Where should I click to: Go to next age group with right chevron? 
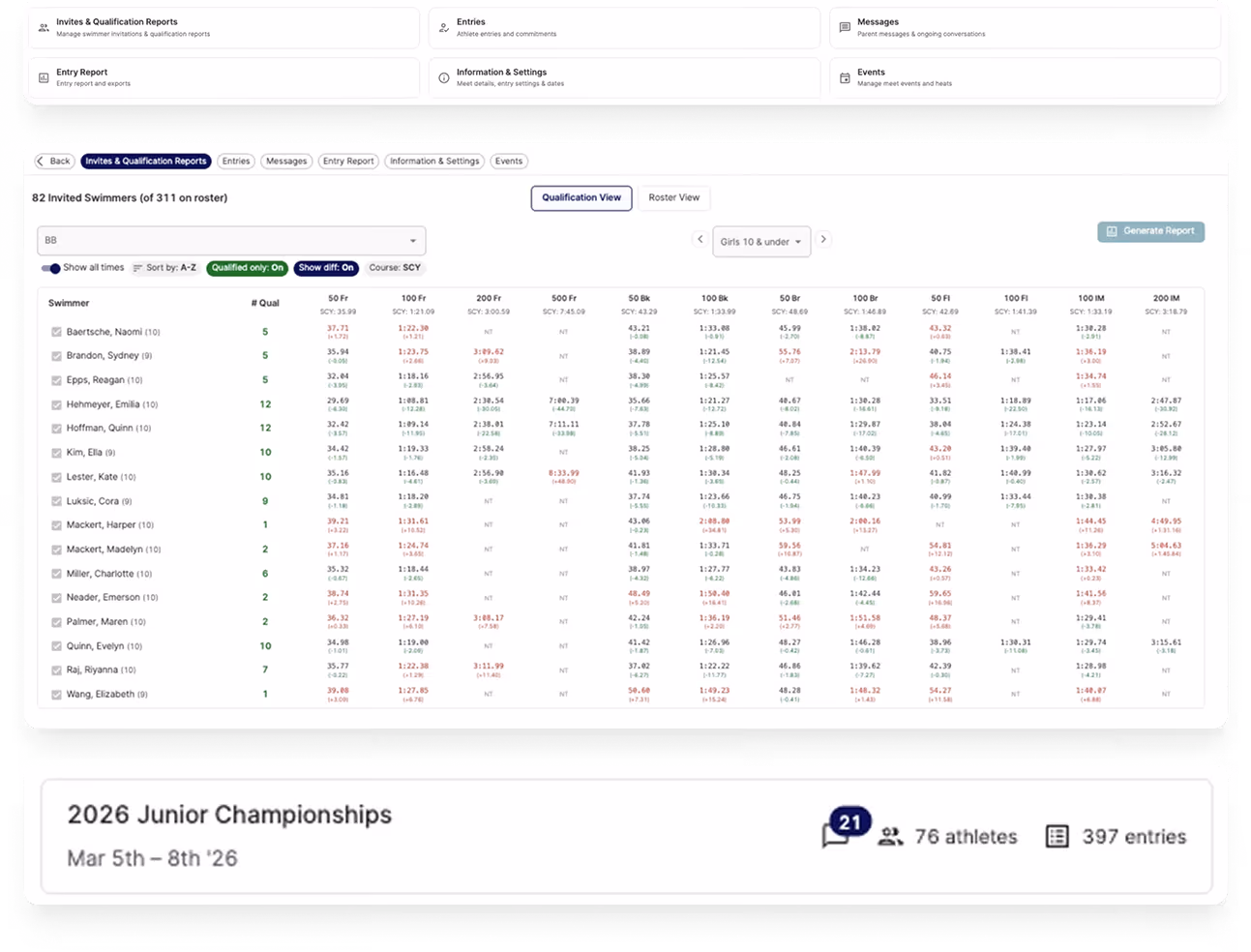pyautogui.click(x=823, y=239)
